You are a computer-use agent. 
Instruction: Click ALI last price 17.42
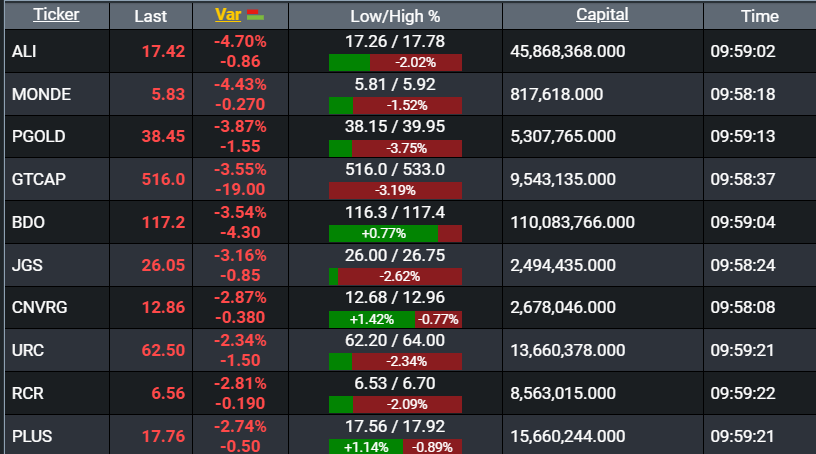[163, 52]
